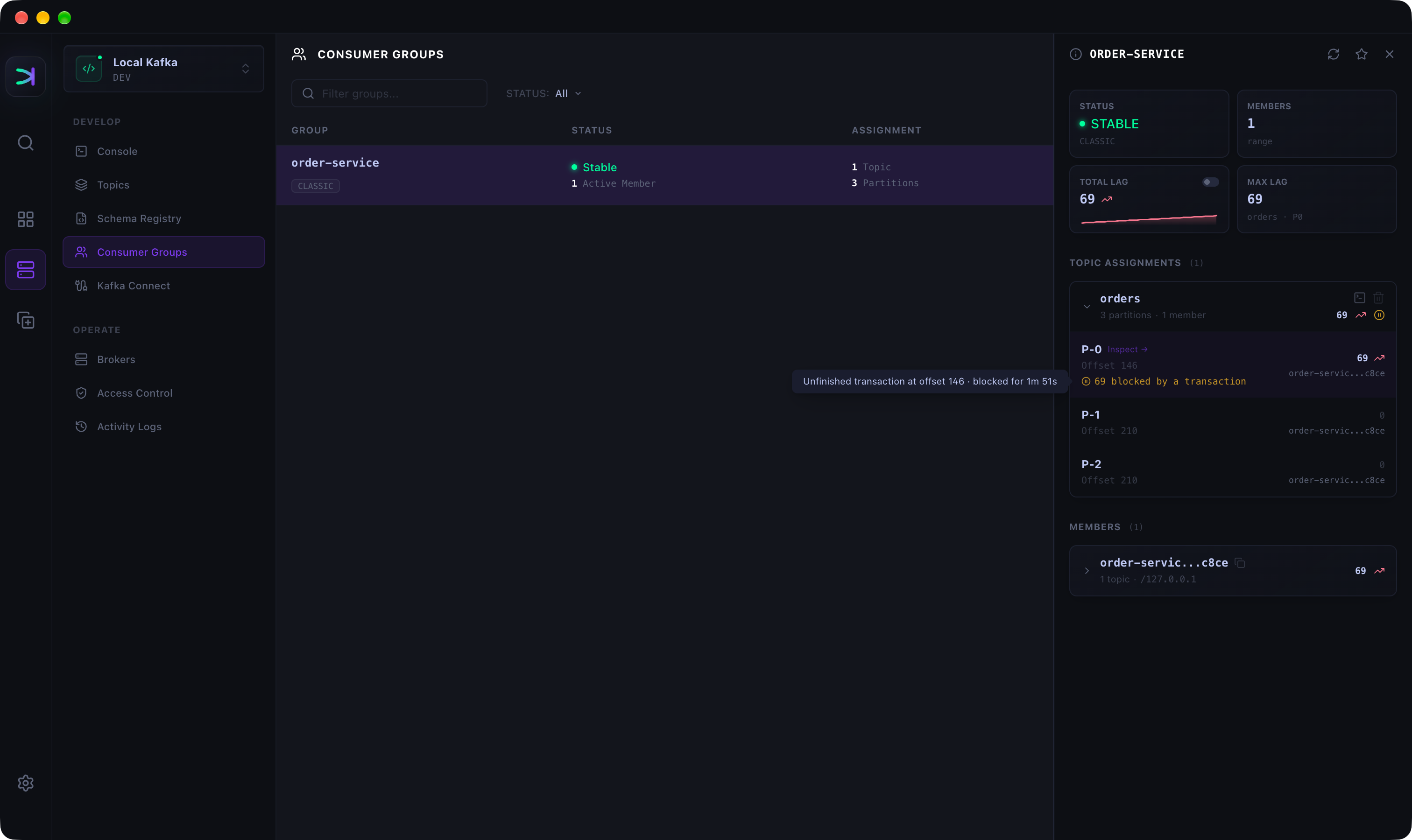
Task: Click the Total Lag sparkline chart
Action: [x=1149, y=220]
